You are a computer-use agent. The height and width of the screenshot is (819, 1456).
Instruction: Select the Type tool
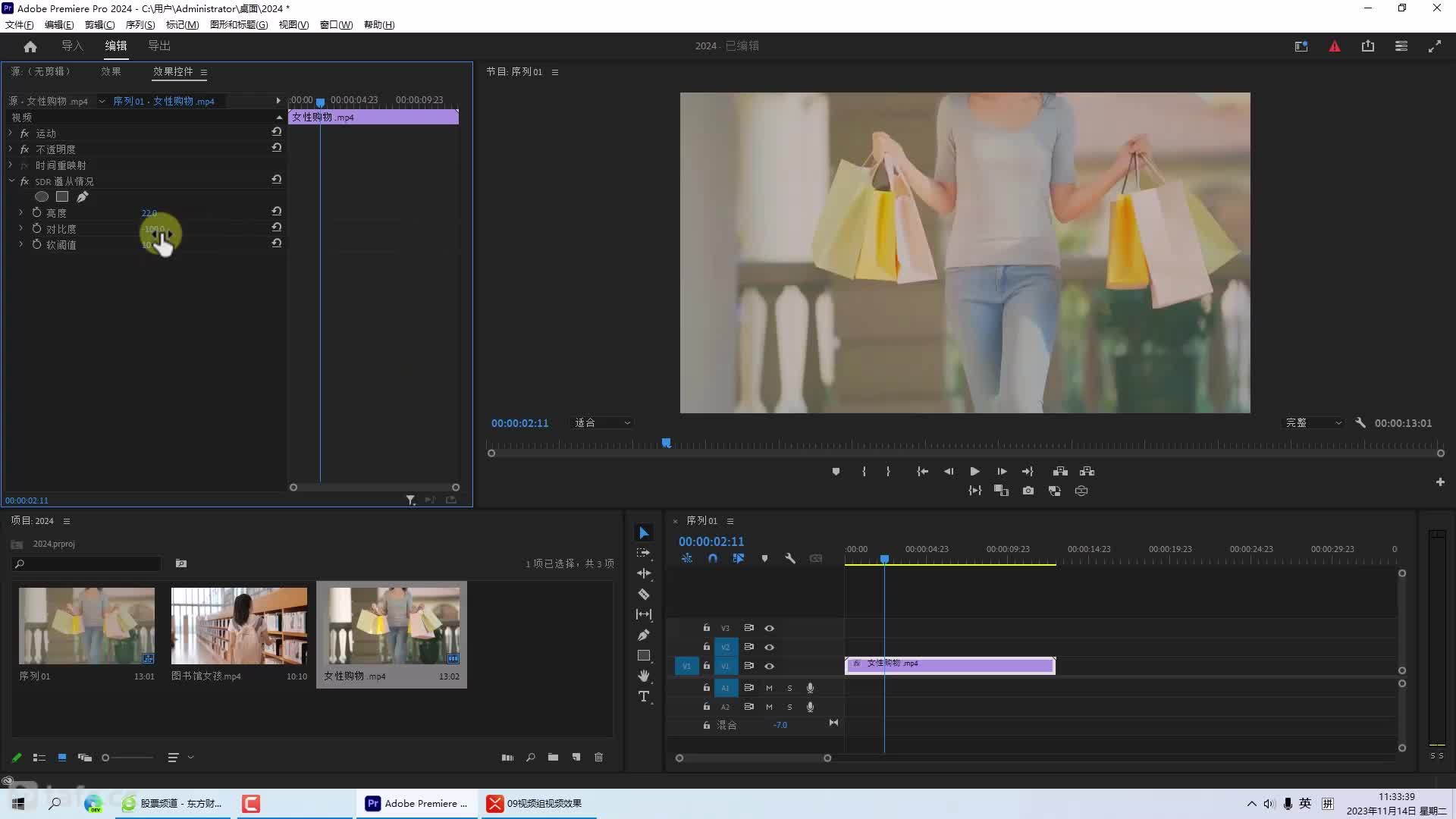644,696
